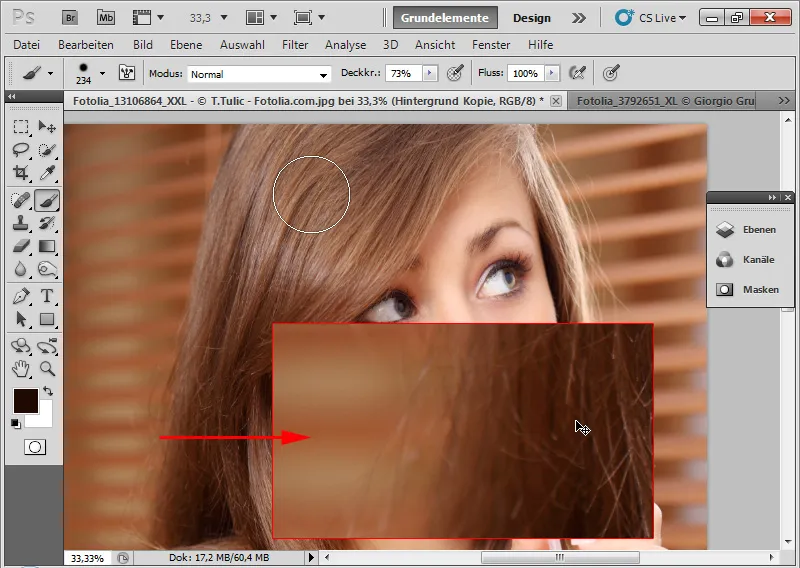This screenshot has width=800, height=568.
Task: Select the Eraser tool
Action: tap(20, 246)
